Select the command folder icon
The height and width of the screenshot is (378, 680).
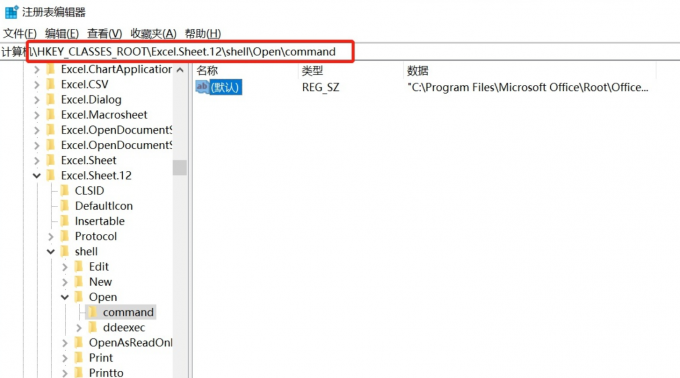pos(93,312)
